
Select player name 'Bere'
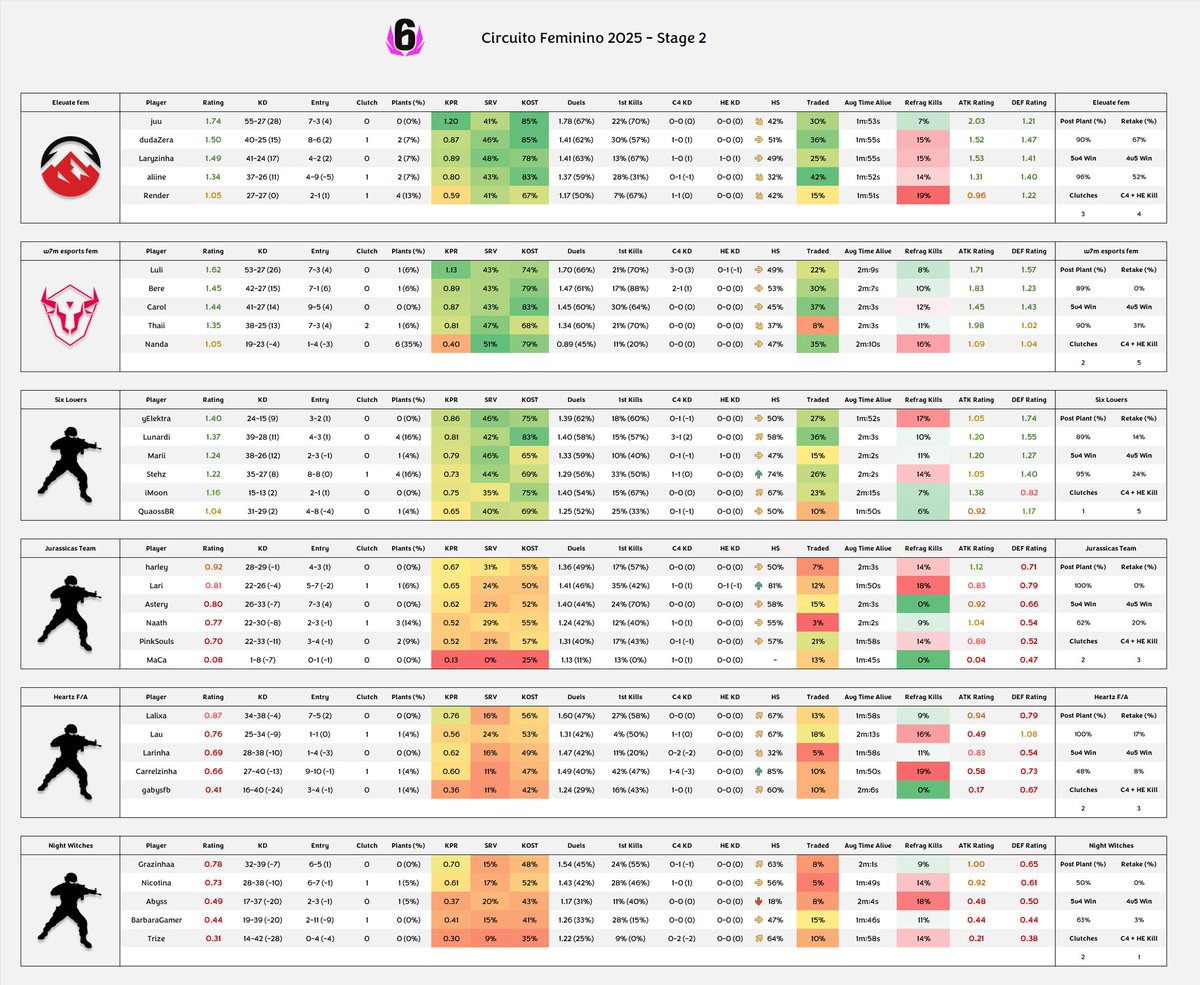coord(155,288)
